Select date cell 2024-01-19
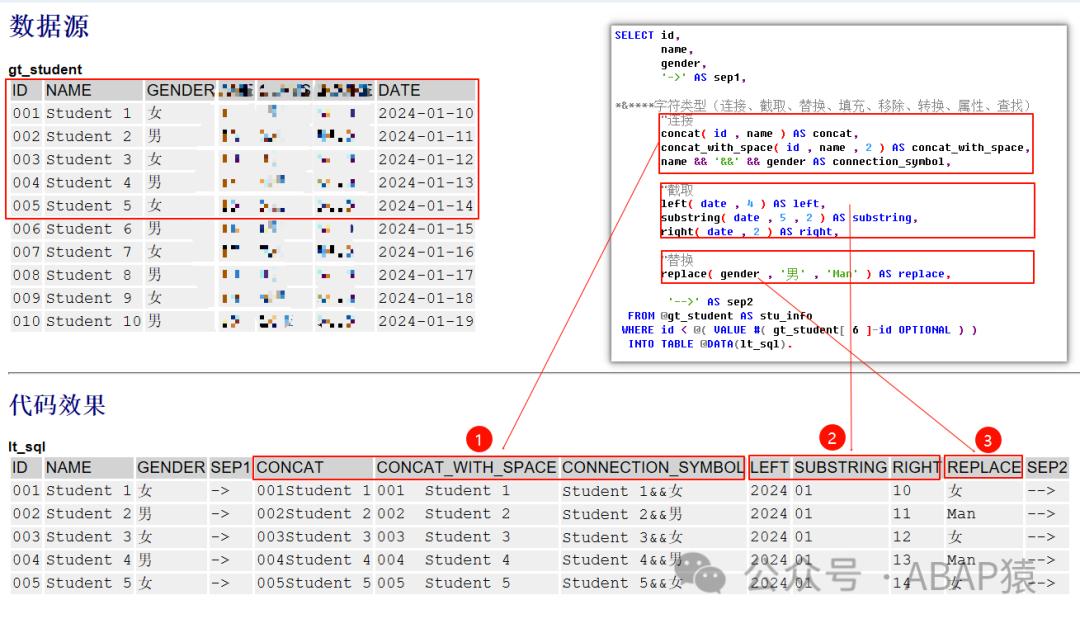This screenshot has height=633, width=1080. point(426,321)
